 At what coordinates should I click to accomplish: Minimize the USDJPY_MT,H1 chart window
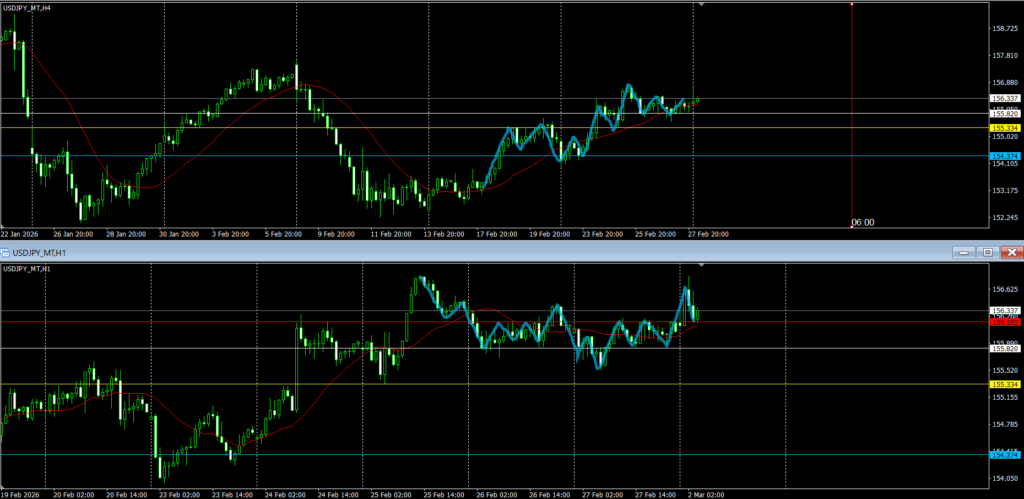tap(963, 253)
